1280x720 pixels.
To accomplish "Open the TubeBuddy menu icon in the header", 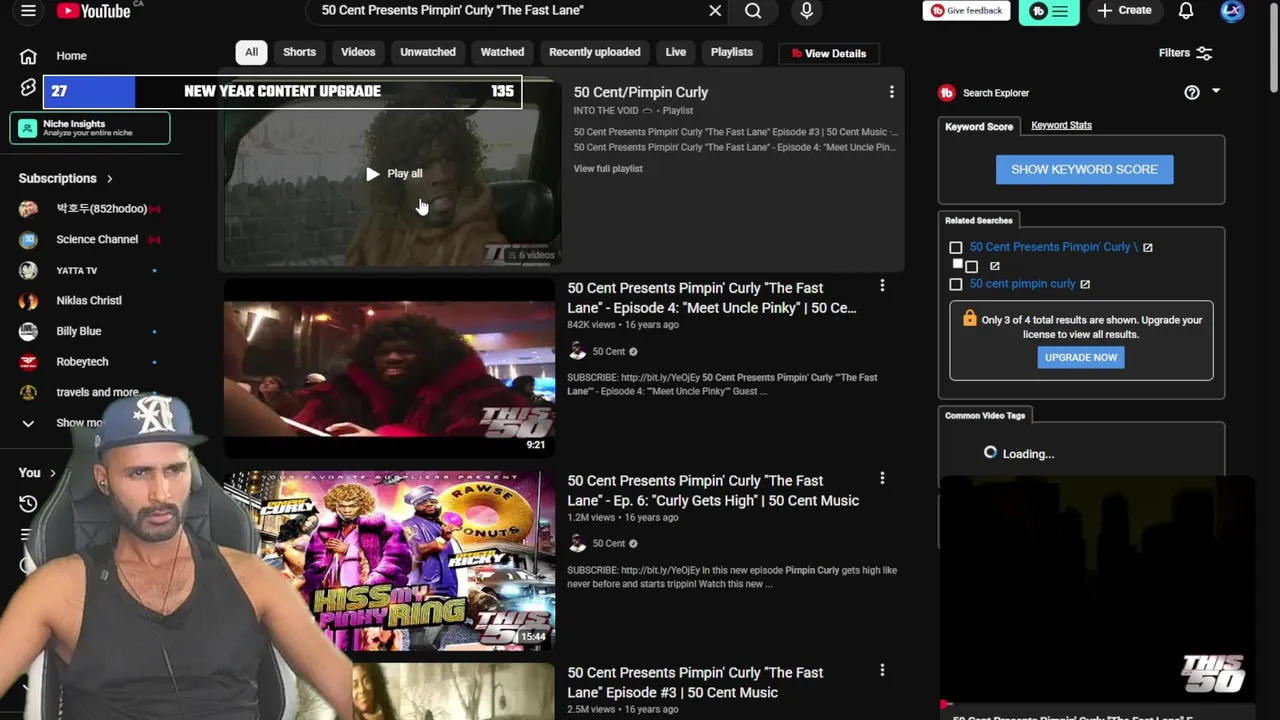I will point(1049,11).
